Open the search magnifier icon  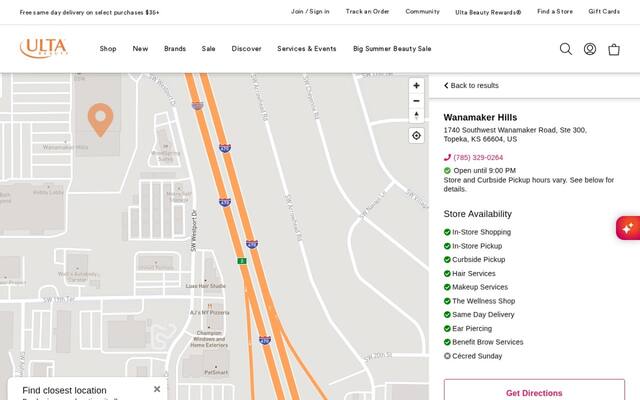tap(565, 49)
